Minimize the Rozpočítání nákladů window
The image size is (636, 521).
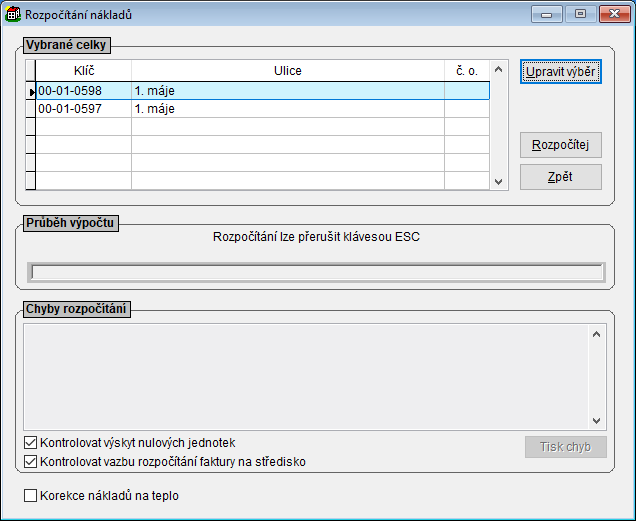click(x=546, y=14)
